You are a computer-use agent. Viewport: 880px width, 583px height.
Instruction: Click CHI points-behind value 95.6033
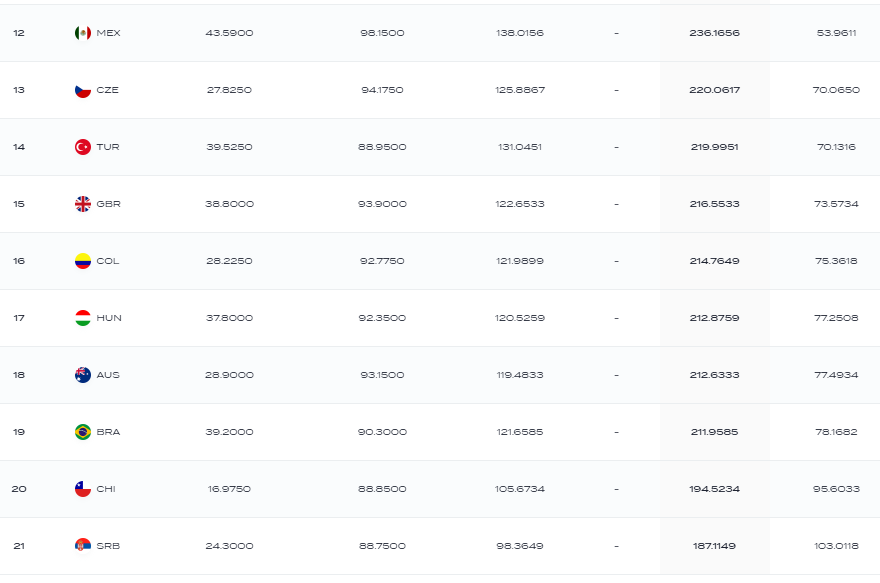[836, 489]
